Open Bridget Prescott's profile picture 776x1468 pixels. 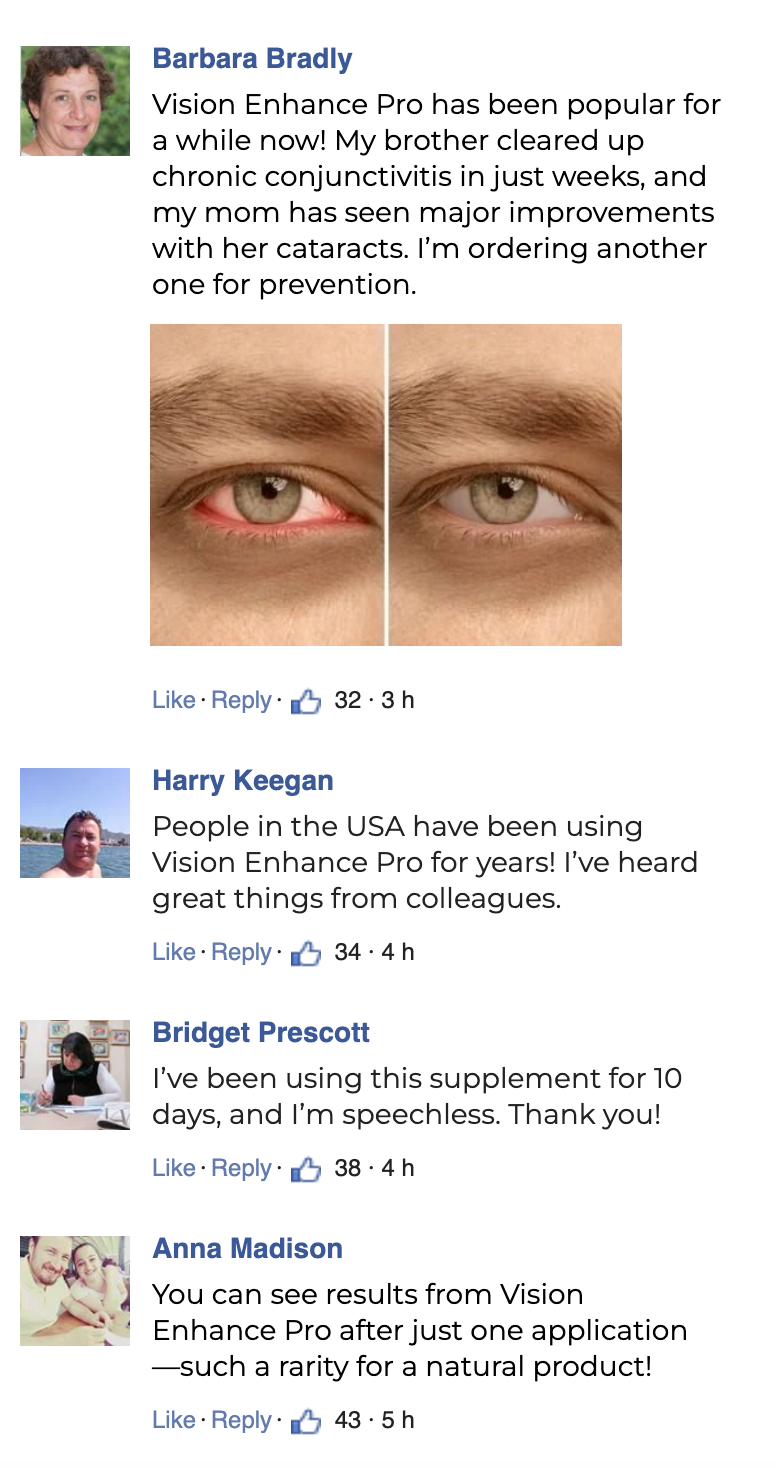[75, 1075]
